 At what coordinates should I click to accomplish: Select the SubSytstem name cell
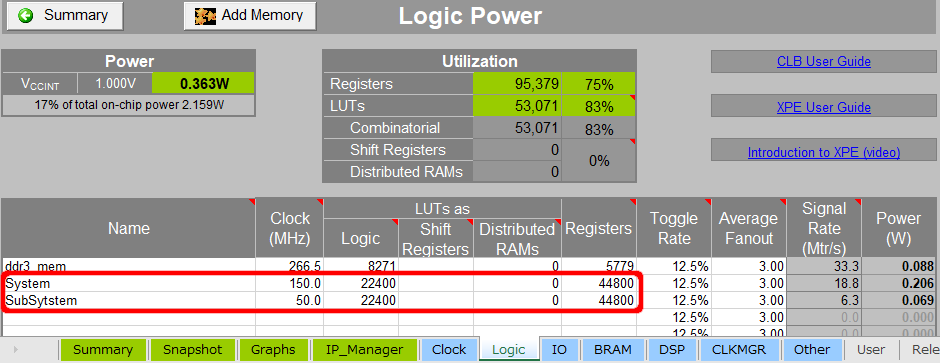[x=129, y=300]
